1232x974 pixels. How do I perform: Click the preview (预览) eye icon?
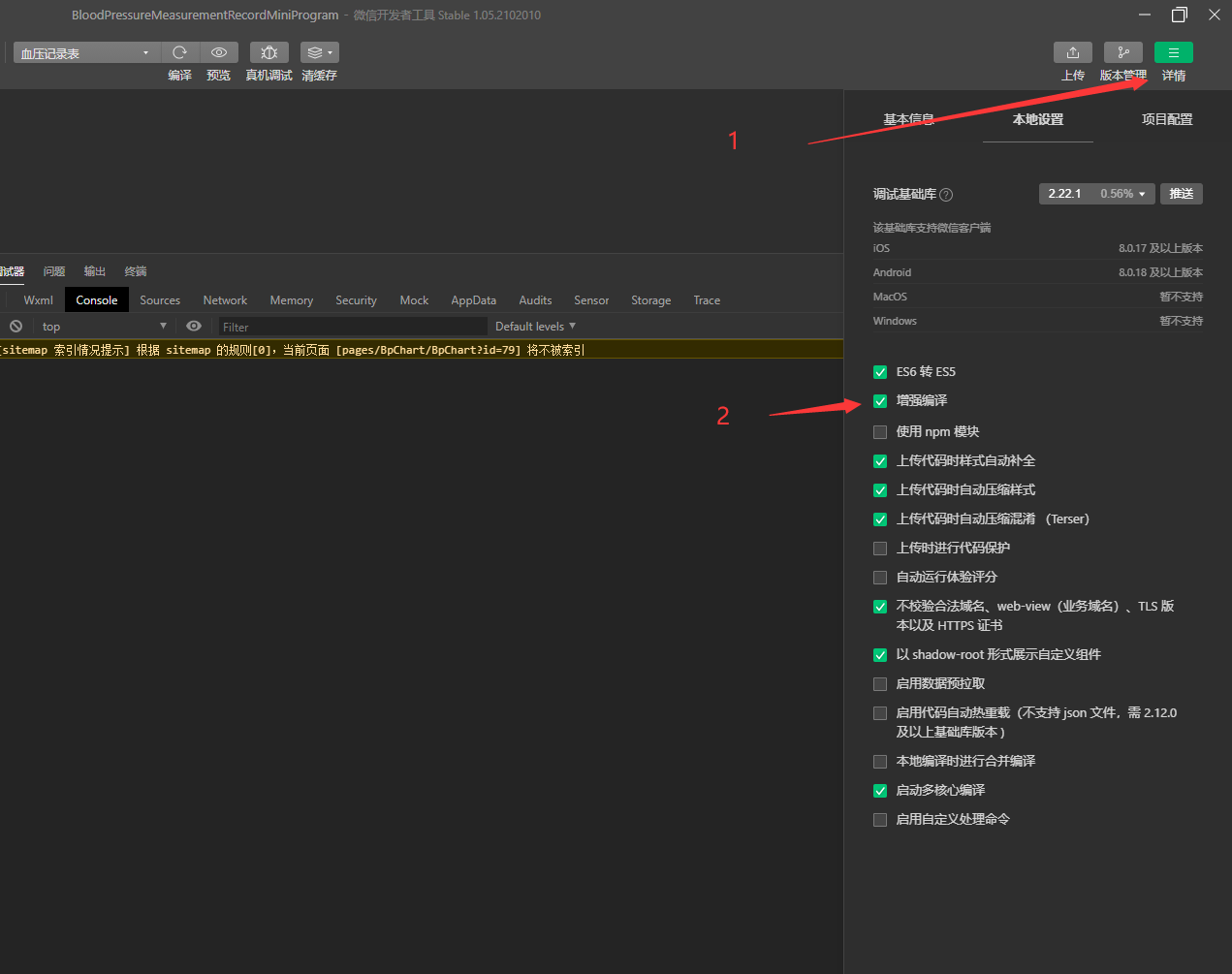(219, 52)
